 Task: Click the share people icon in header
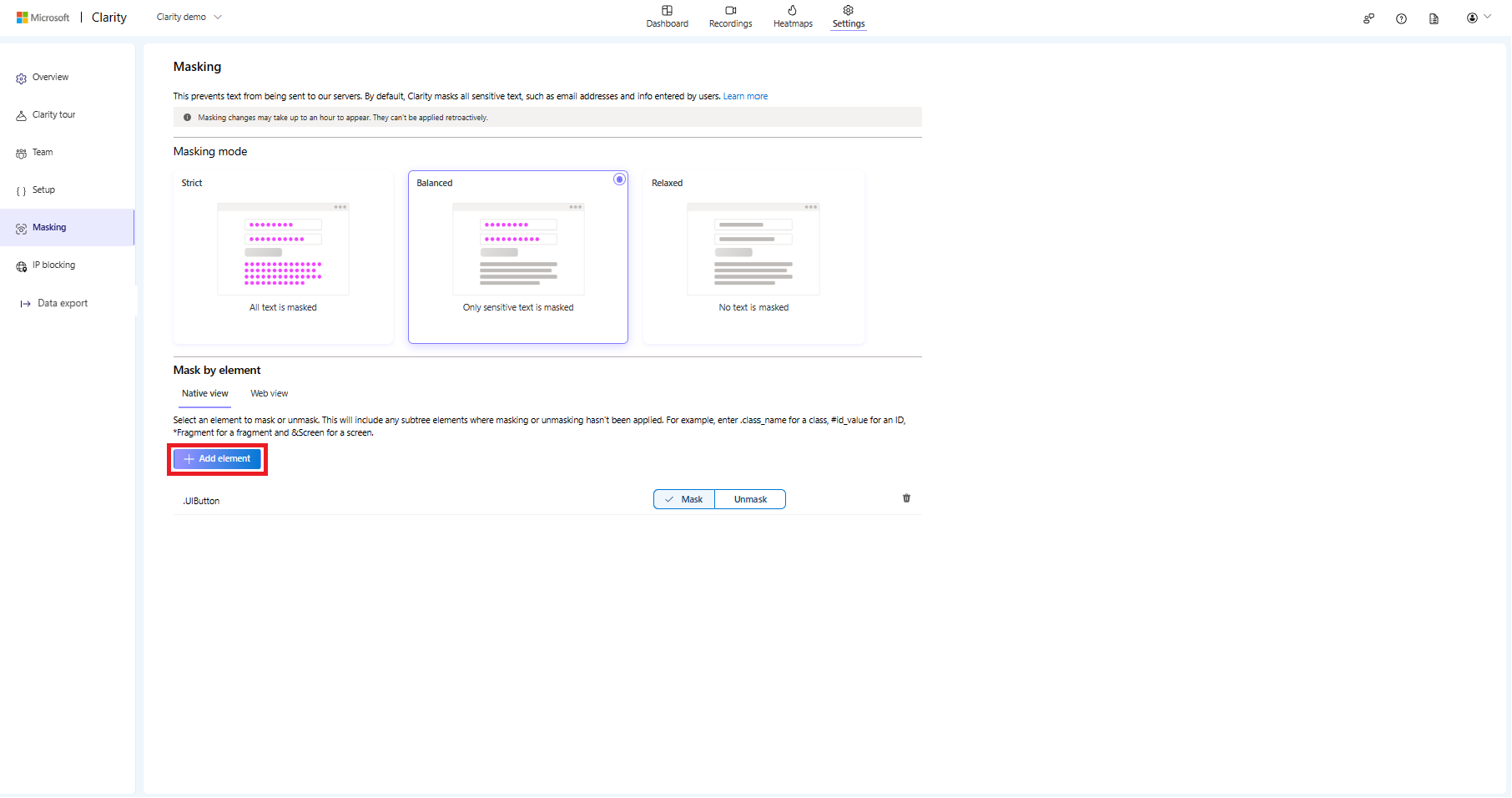[1368, 18]
